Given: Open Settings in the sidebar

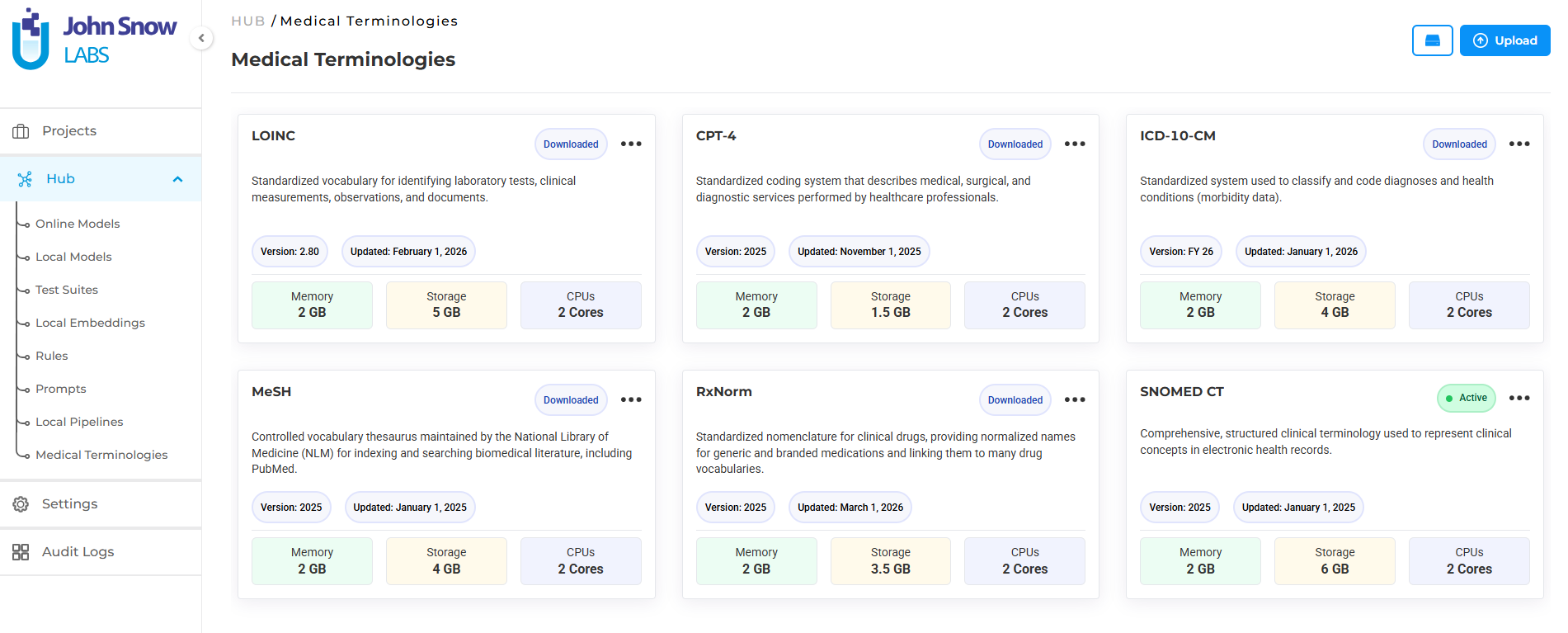Looking at the screenshot, I should [x=69, y=504].
